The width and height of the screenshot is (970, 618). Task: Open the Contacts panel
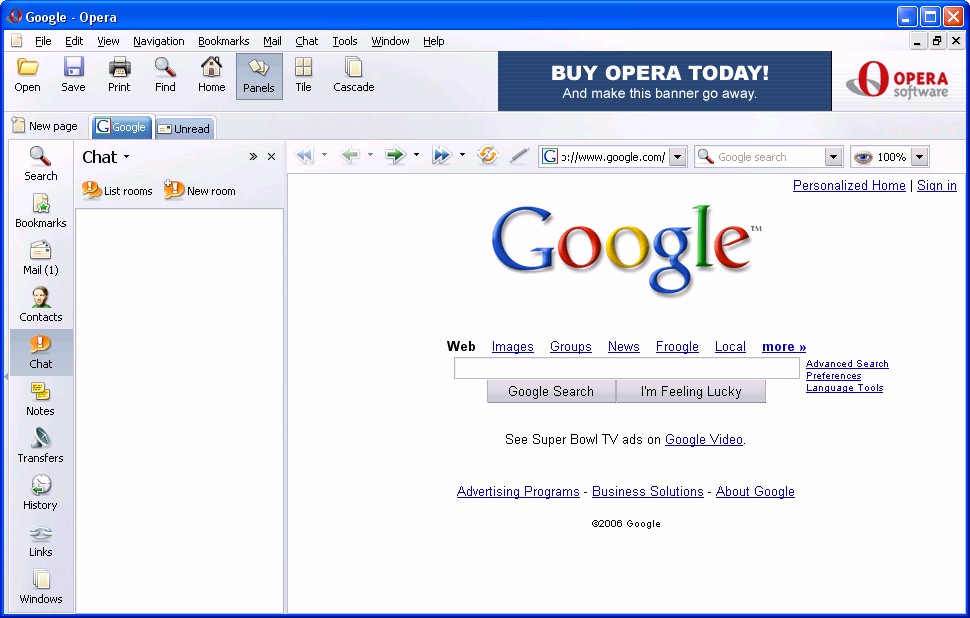(41, 305)
